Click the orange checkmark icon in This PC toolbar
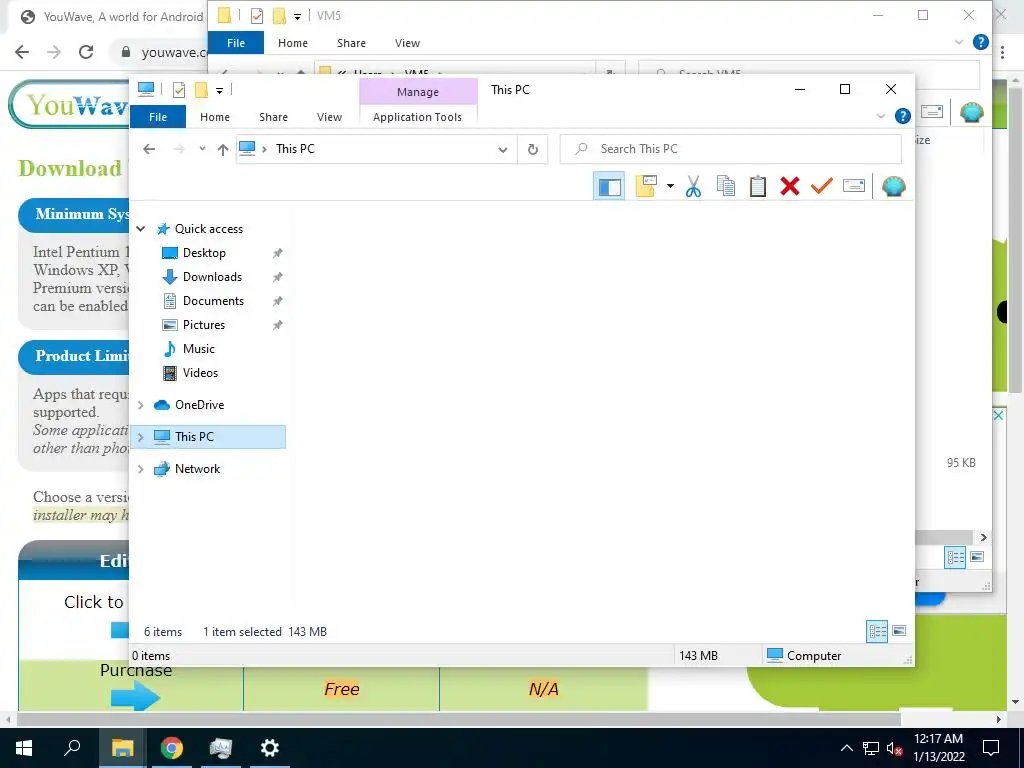The width and height of the screenshot is (1024, 768). coord(822,186)
